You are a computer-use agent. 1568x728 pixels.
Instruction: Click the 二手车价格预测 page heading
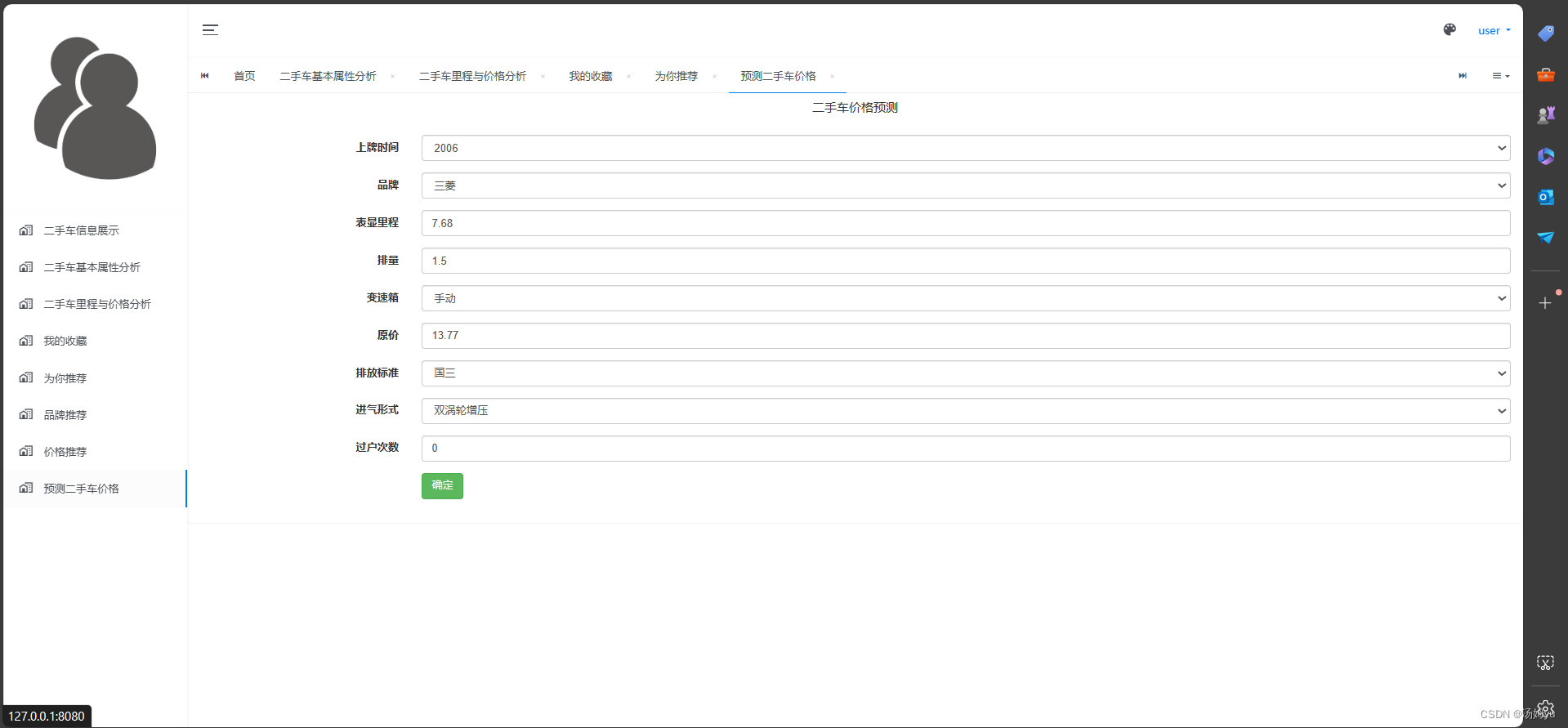(855, 108)
